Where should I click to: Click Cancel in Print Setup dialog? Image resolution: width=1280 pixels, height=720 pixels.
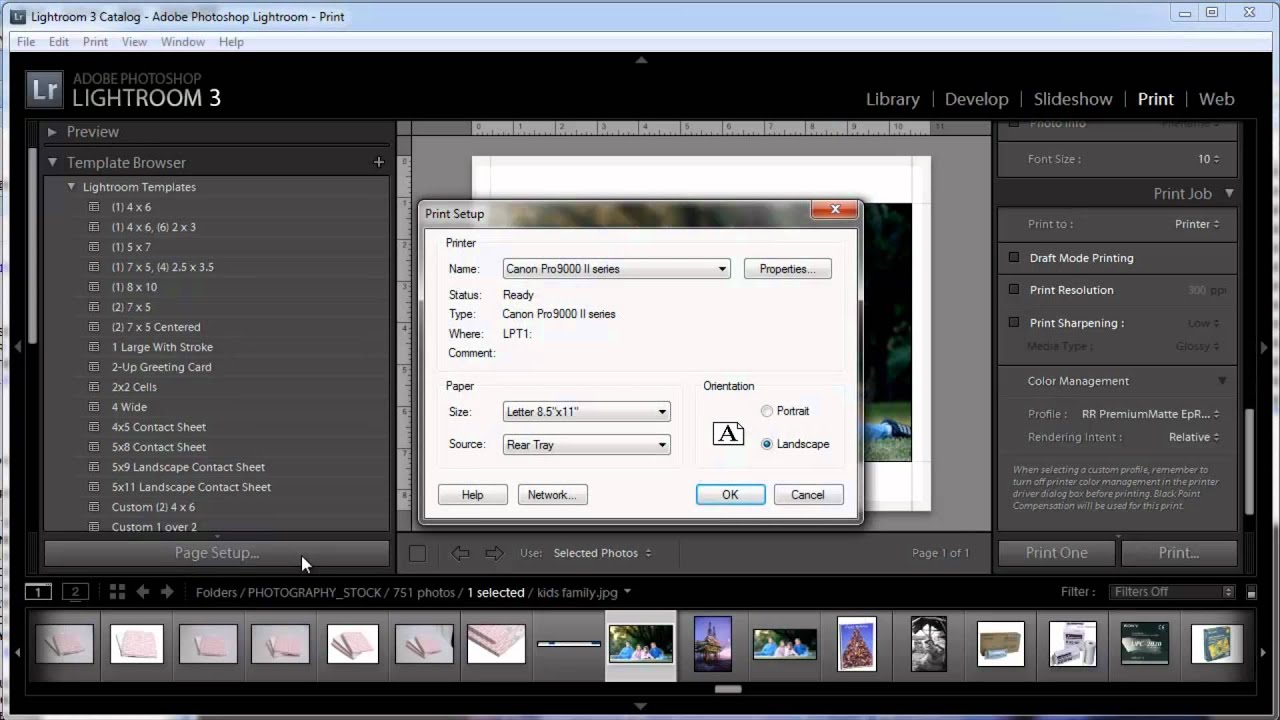pyautogui.click(x=807, y=495)
